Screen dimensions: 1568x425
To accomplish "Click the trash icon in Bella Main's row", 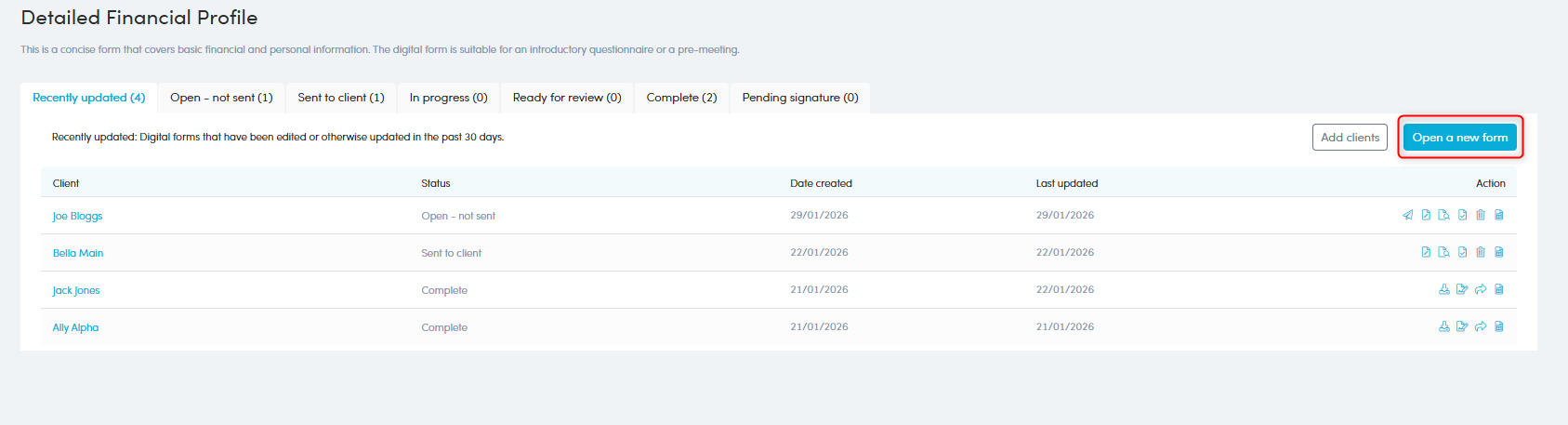I will click(x=1481, y=252).
